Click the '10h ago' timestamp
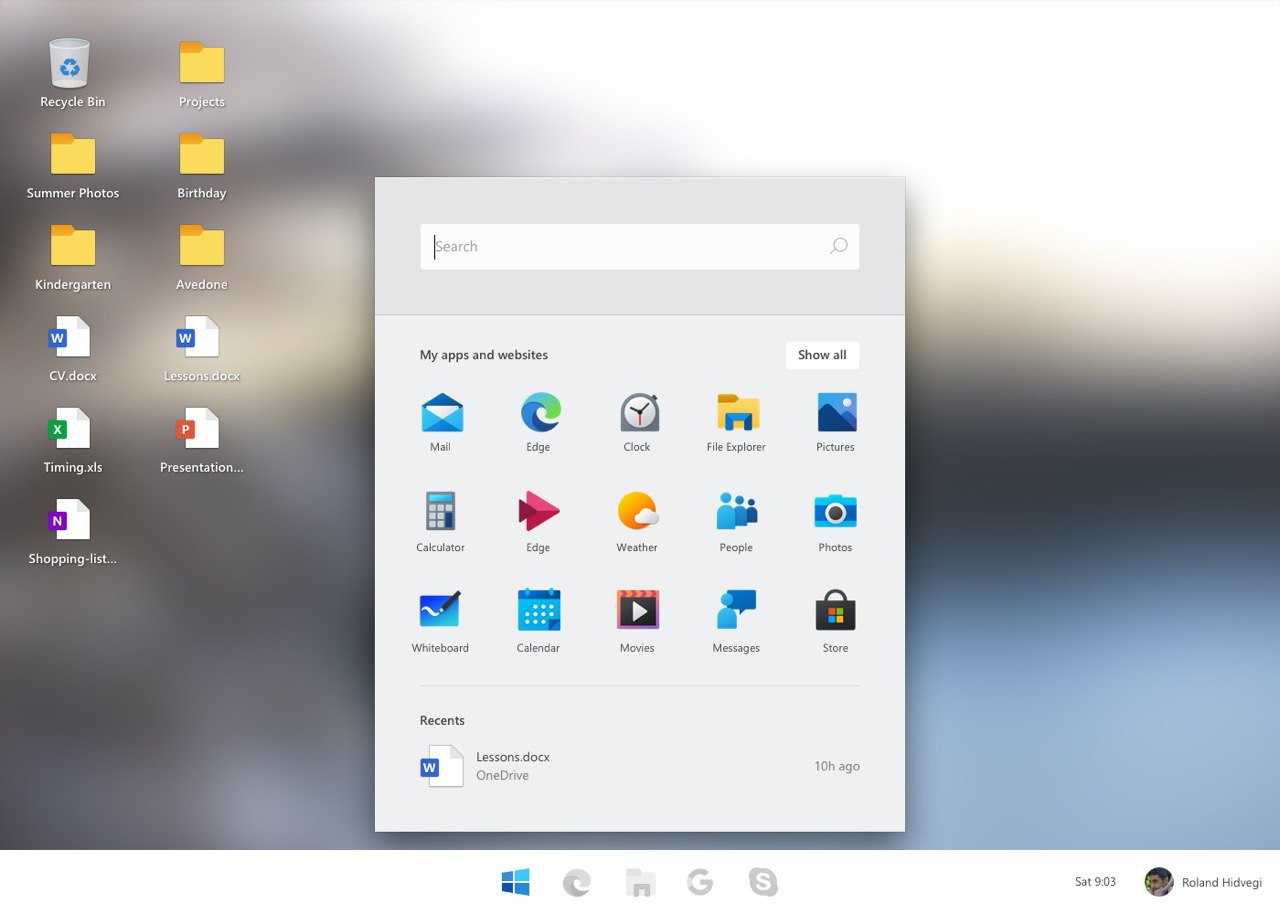The width and height of the screenshot is (1280, 914). click(837, 766)
